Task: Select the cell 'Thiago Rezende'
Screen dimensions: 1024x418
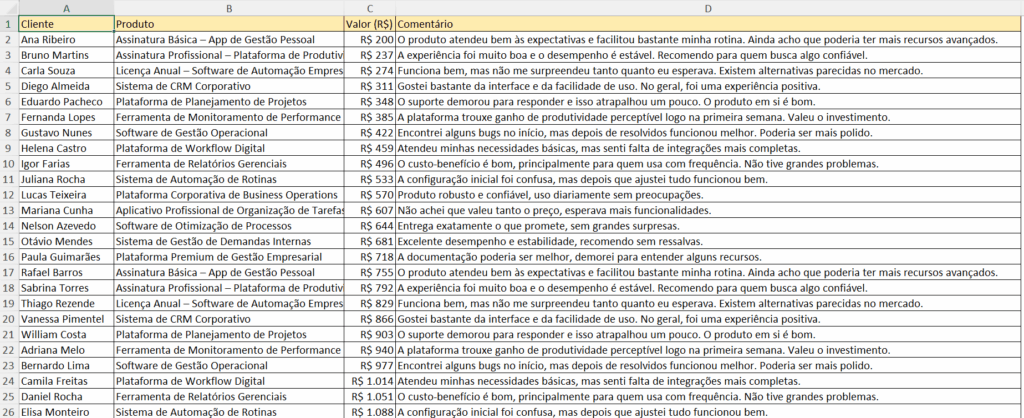Action: coord(67,303)
